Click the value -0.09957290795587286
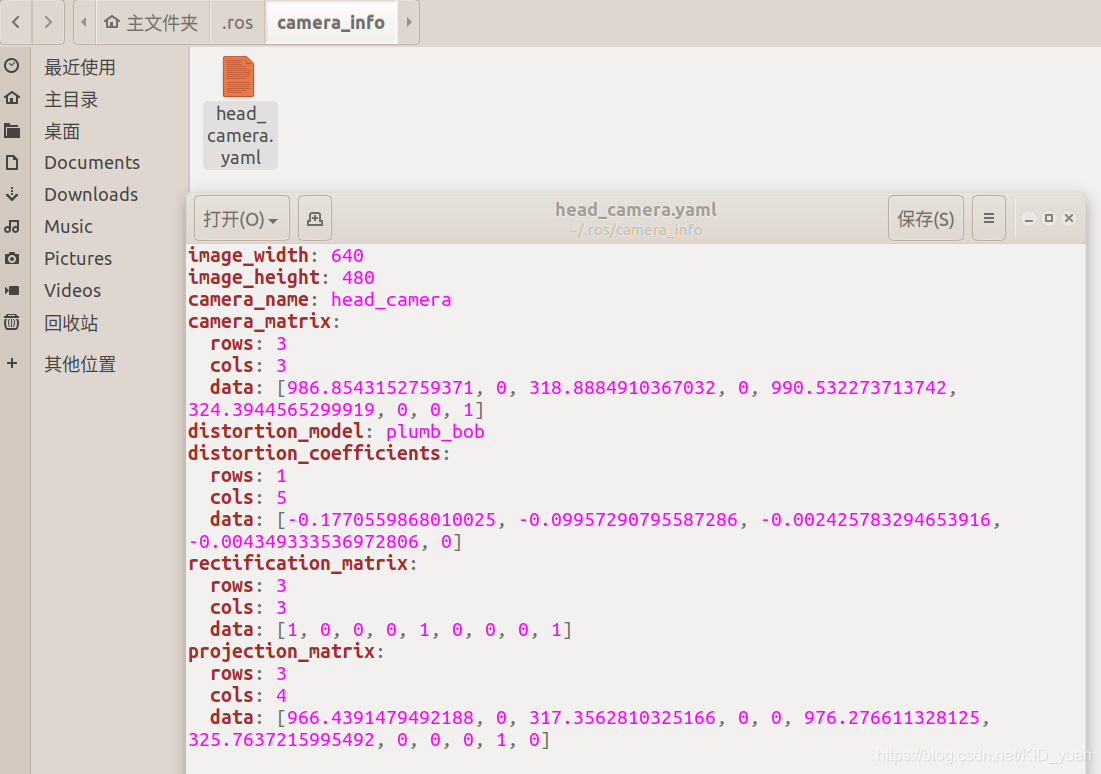This screenshot has width=1101, height=774. 628,520
